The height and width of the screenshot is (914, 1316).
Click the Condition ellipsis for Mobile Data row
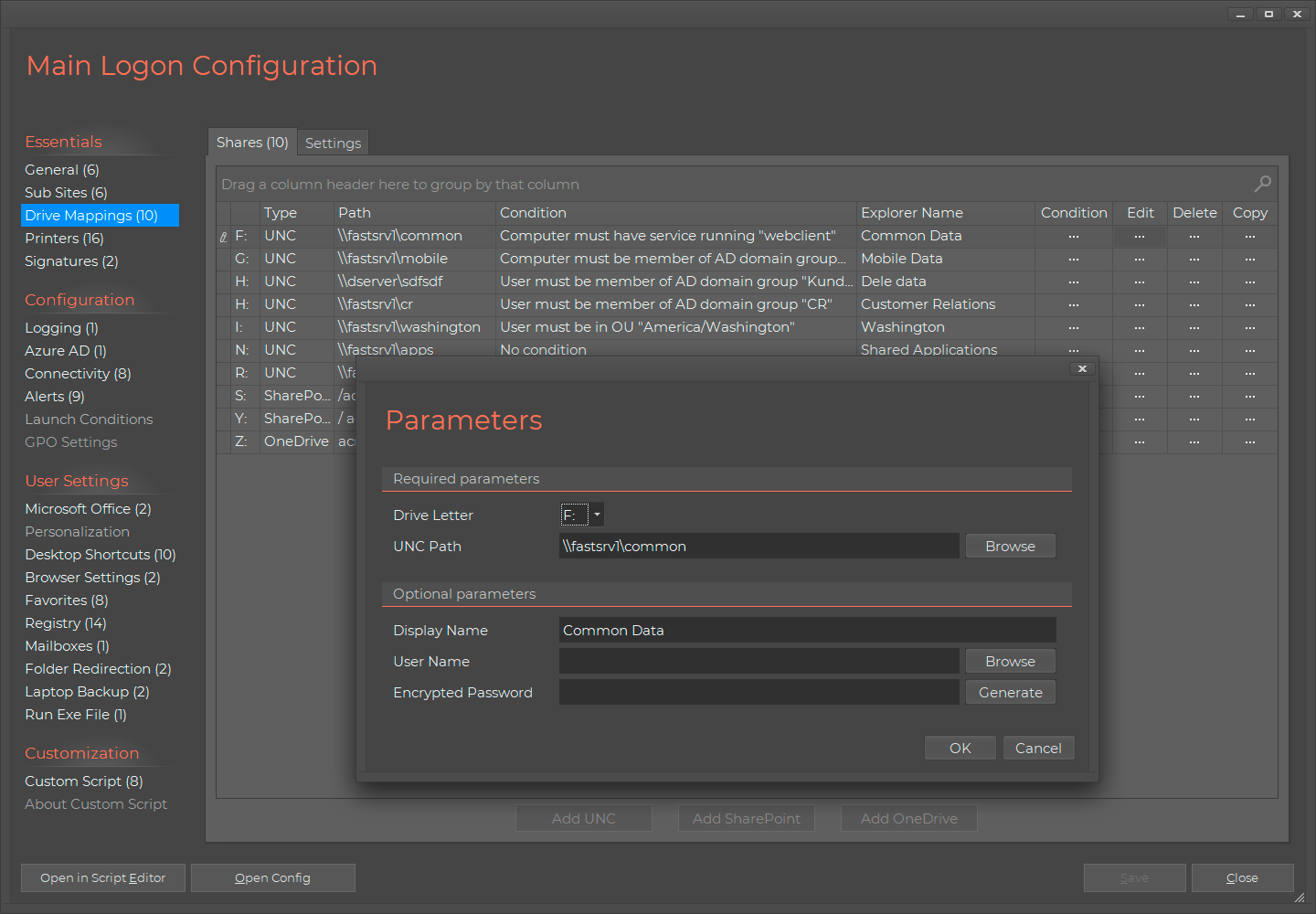(1074, 259)
